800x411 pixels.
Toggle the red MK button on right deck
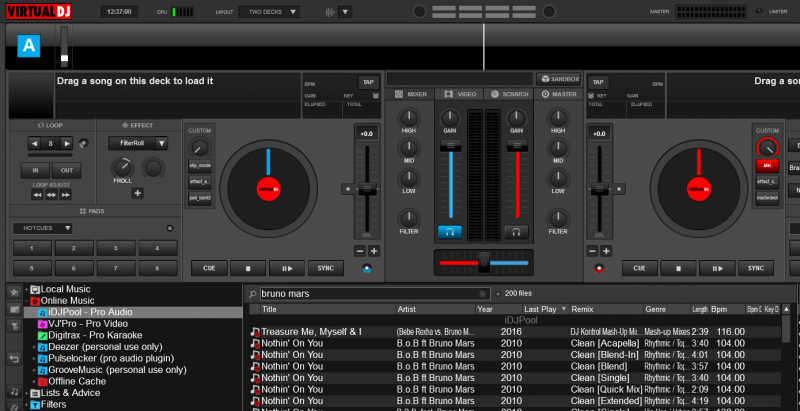(767, 166)
